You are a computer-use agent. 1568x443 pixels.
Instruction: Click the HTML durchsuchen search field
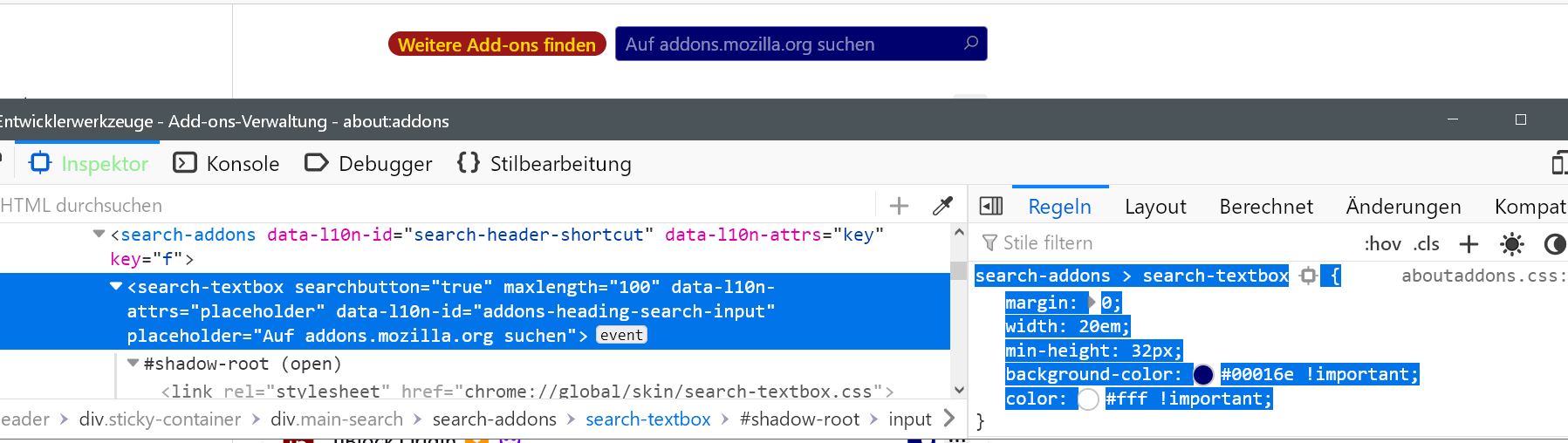pos(436,206)
